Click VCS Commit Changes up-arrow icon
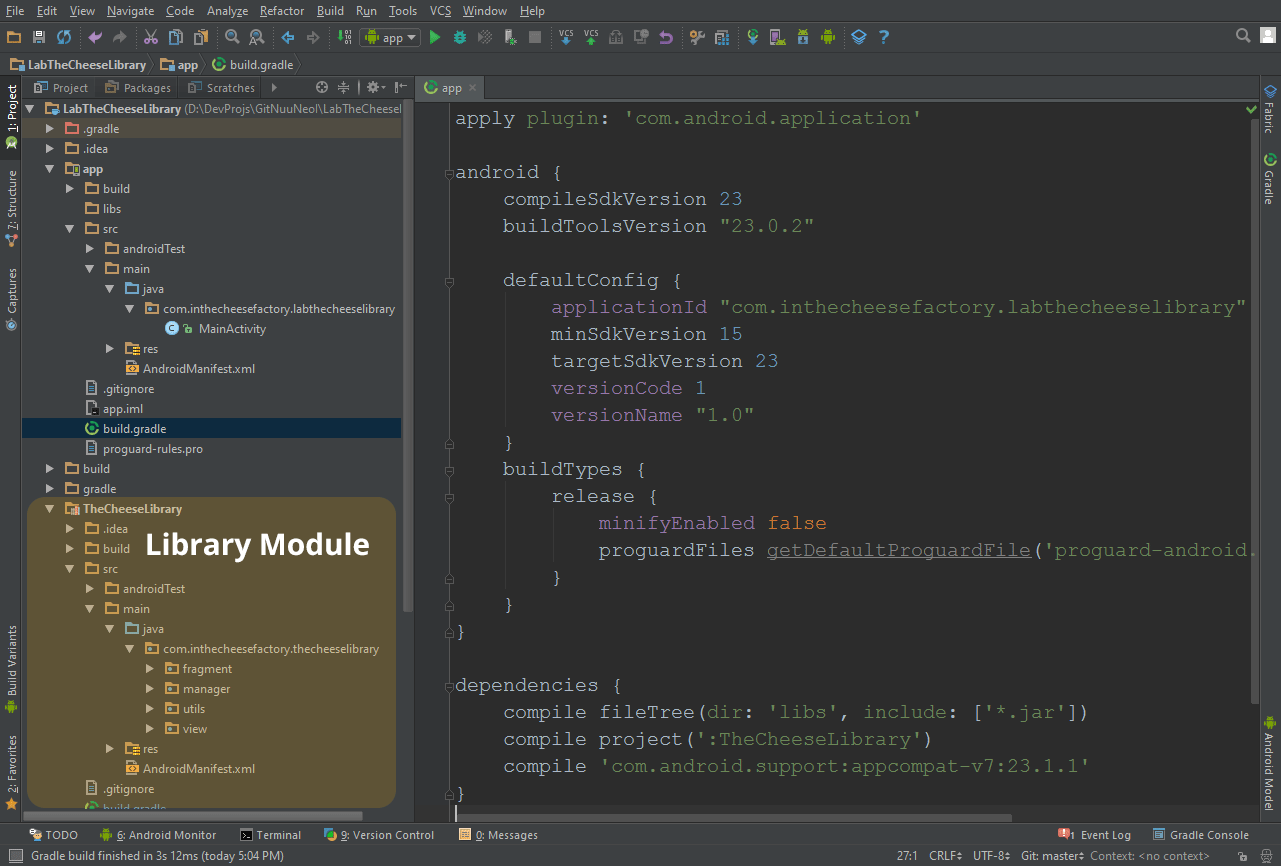Image resolution: width=1281 pixels, height=866 pixels. pyautogui.click(x=591, y=37)
